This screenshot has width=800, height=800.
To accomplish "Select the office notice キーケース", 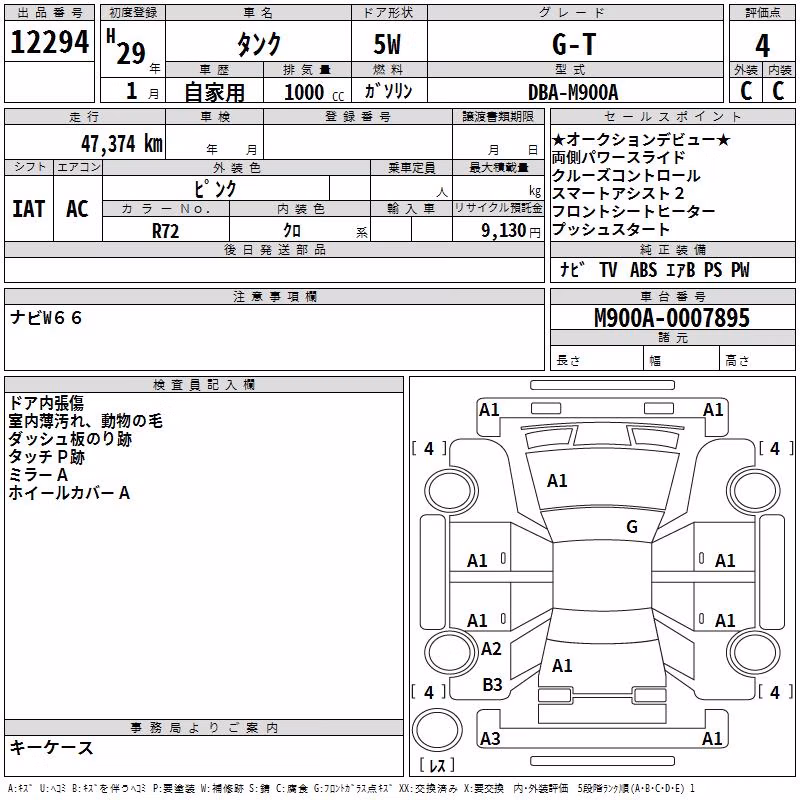I will coord(52,747).
